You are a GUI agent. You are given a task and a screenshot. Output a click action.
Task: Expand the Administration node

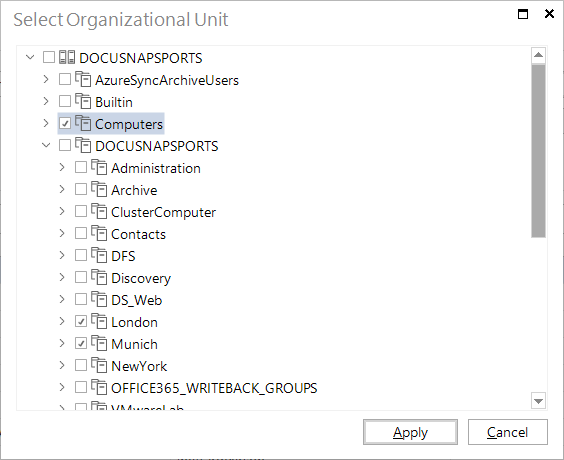62,167
